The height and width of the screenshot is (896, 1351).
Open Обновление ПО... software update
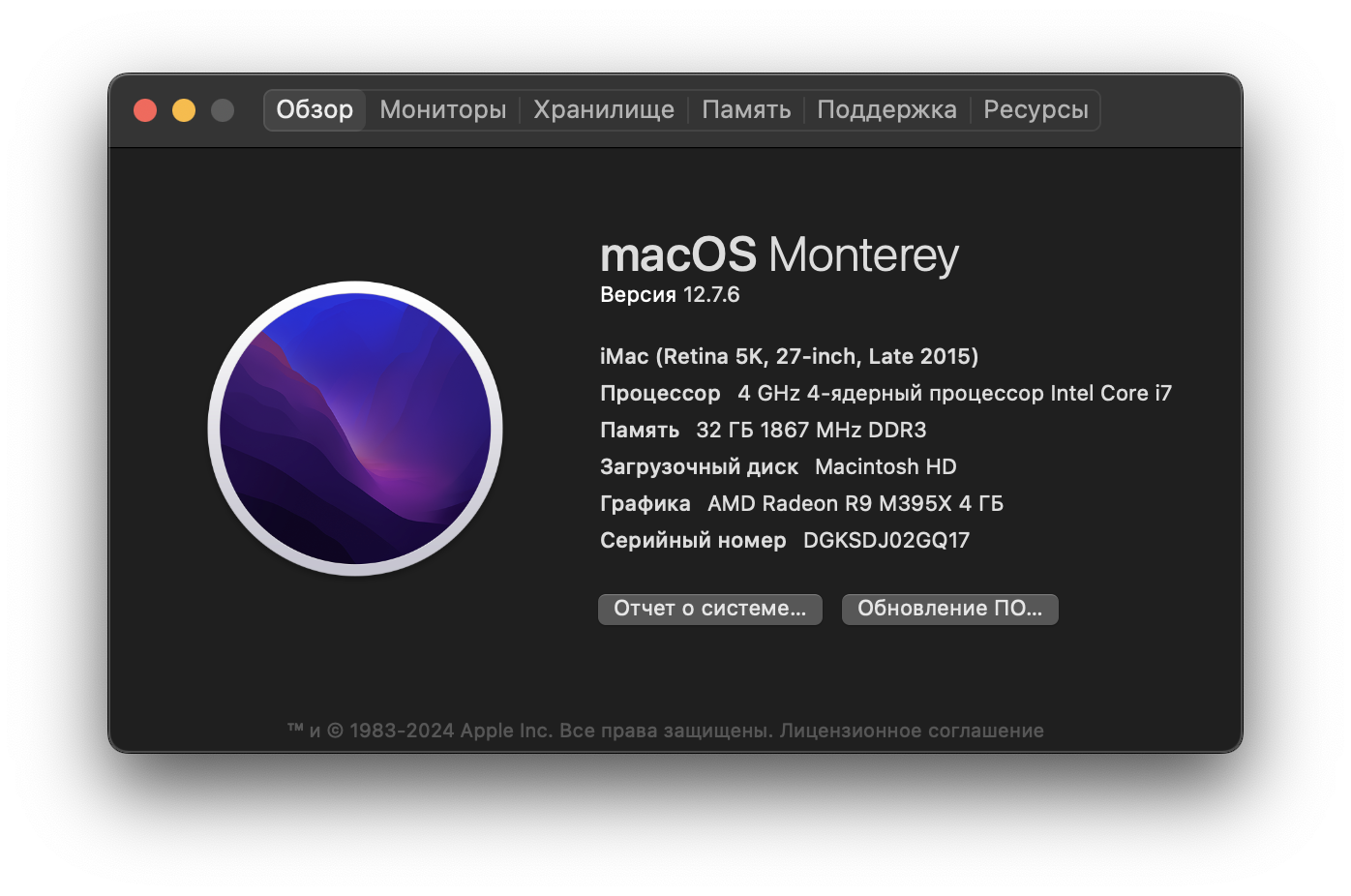pyautogui.click(x=949, y=609)
